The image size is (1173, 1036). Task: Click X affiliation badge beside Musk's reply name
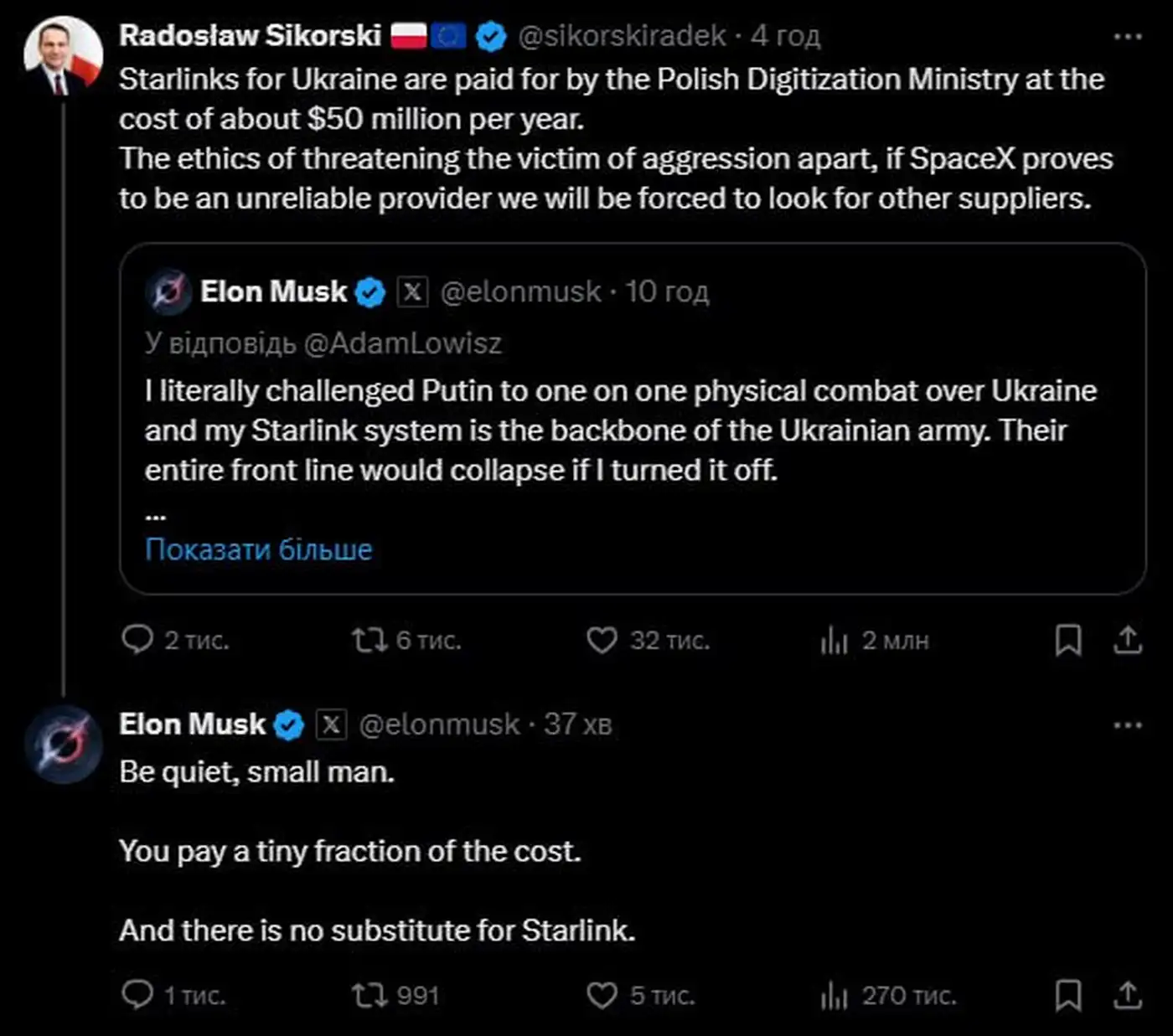click(331, 724)
